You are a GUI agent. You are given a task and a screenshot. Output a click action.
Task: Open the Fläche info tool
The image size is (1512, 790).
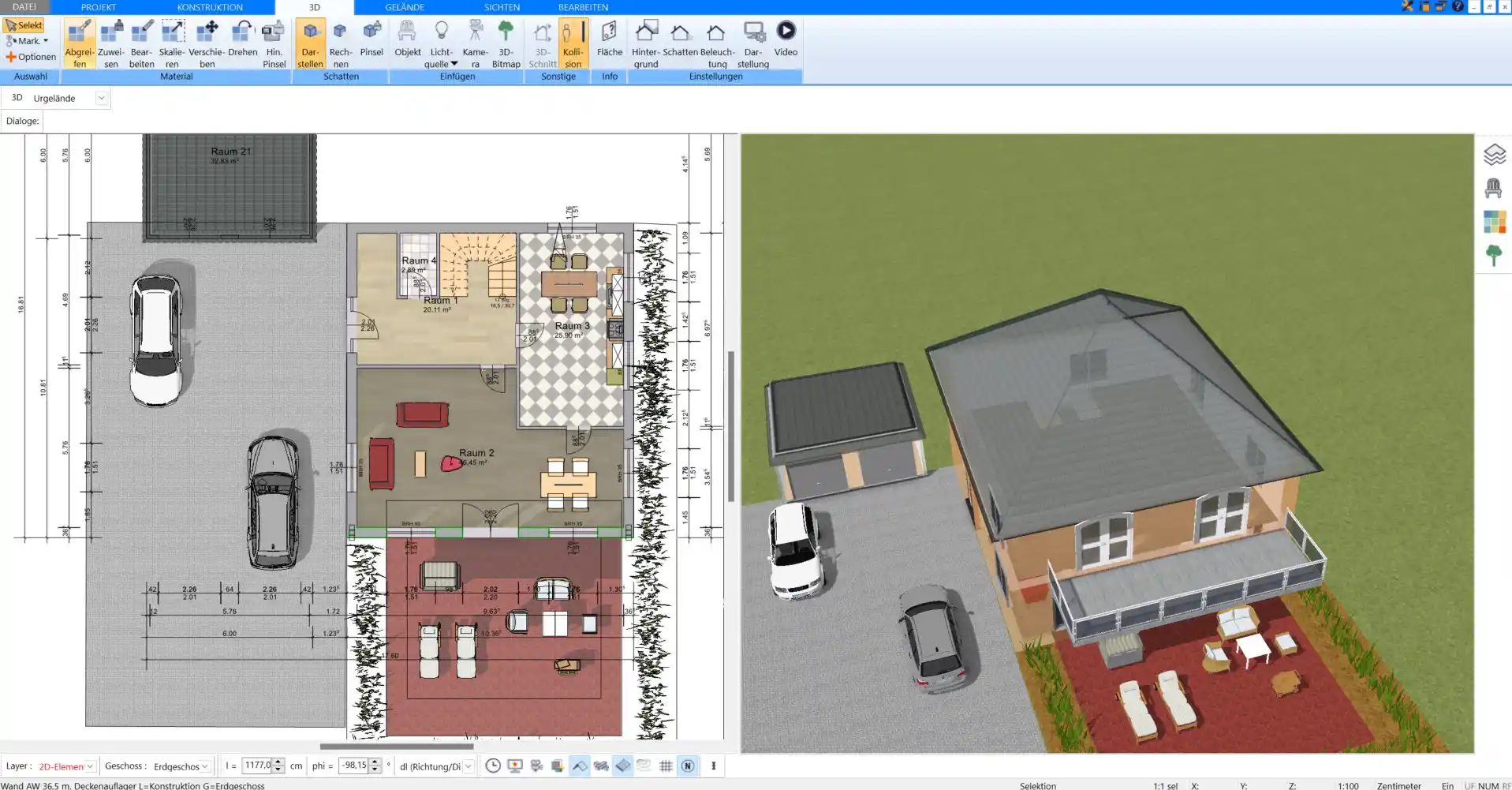click(609, 39)
